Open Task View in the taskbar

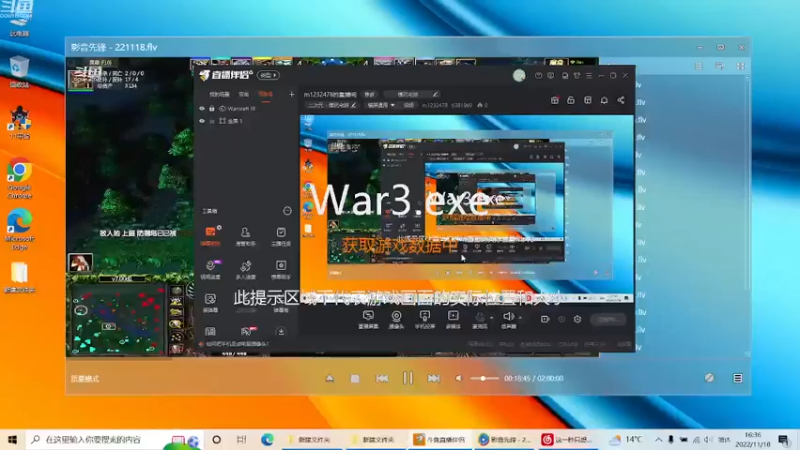[241, 439]
